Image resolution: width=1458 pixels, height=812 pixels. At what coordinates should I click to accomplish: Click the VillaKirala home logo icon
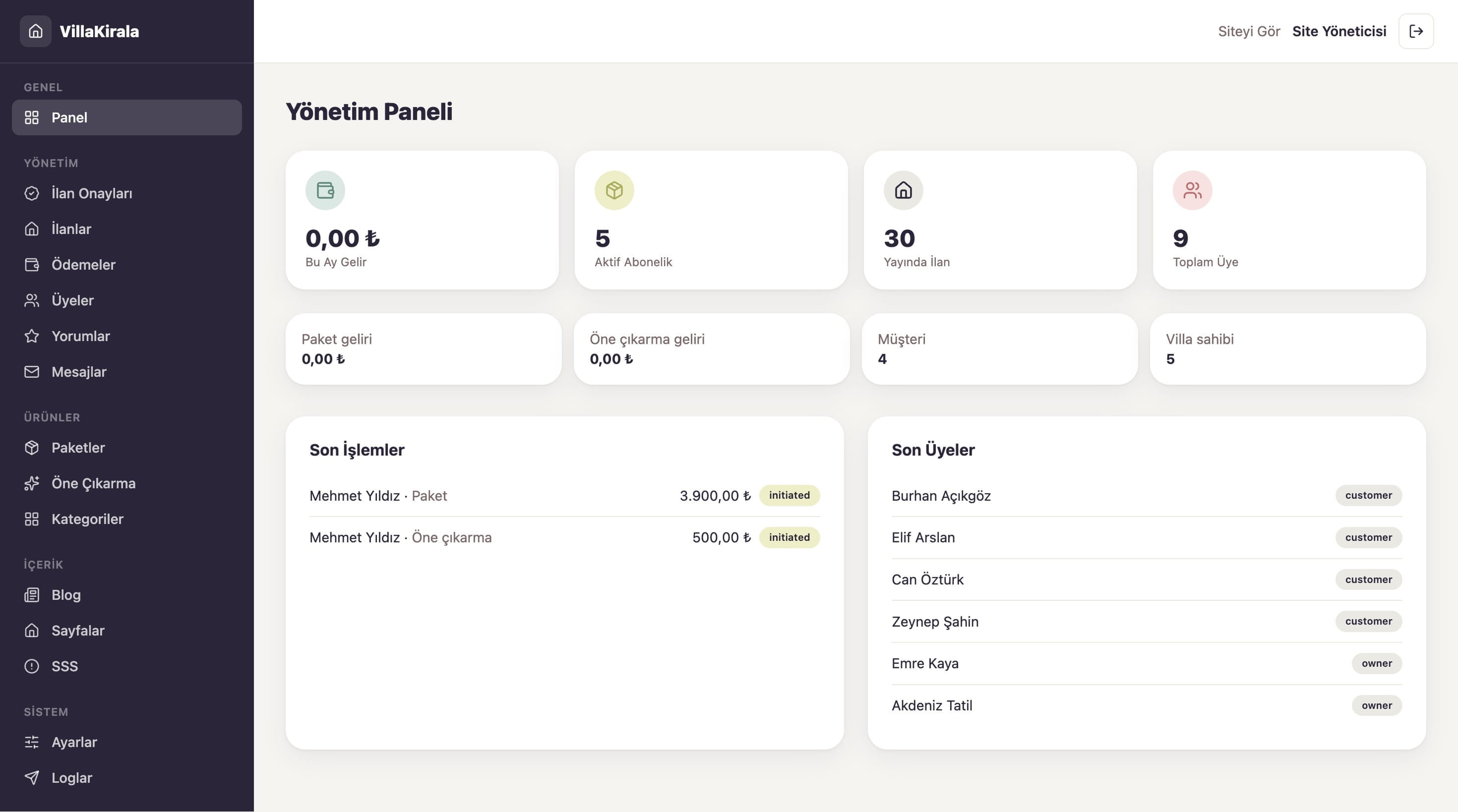(36, 31)
